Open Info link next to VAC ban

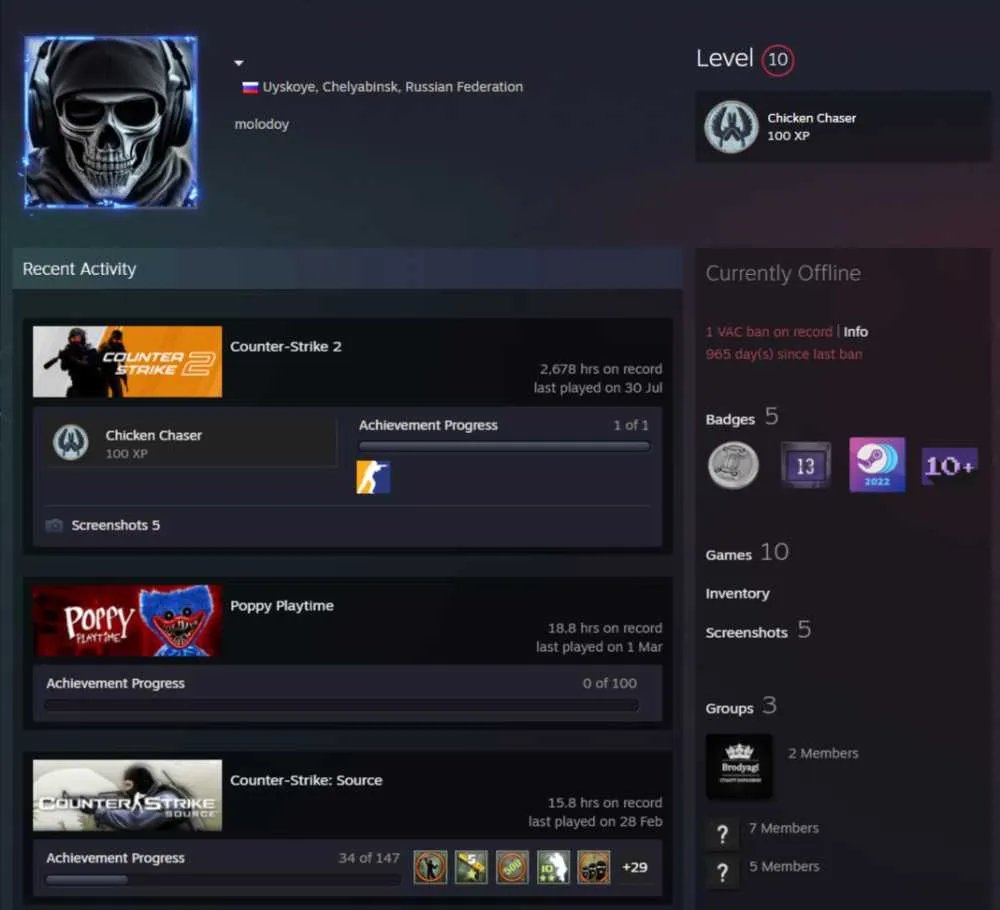pos(856,332)
